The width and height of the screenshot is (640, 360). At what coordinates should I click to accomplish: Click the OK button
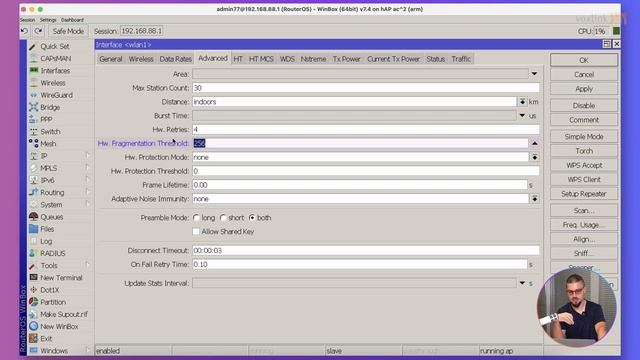coord(584,60)
